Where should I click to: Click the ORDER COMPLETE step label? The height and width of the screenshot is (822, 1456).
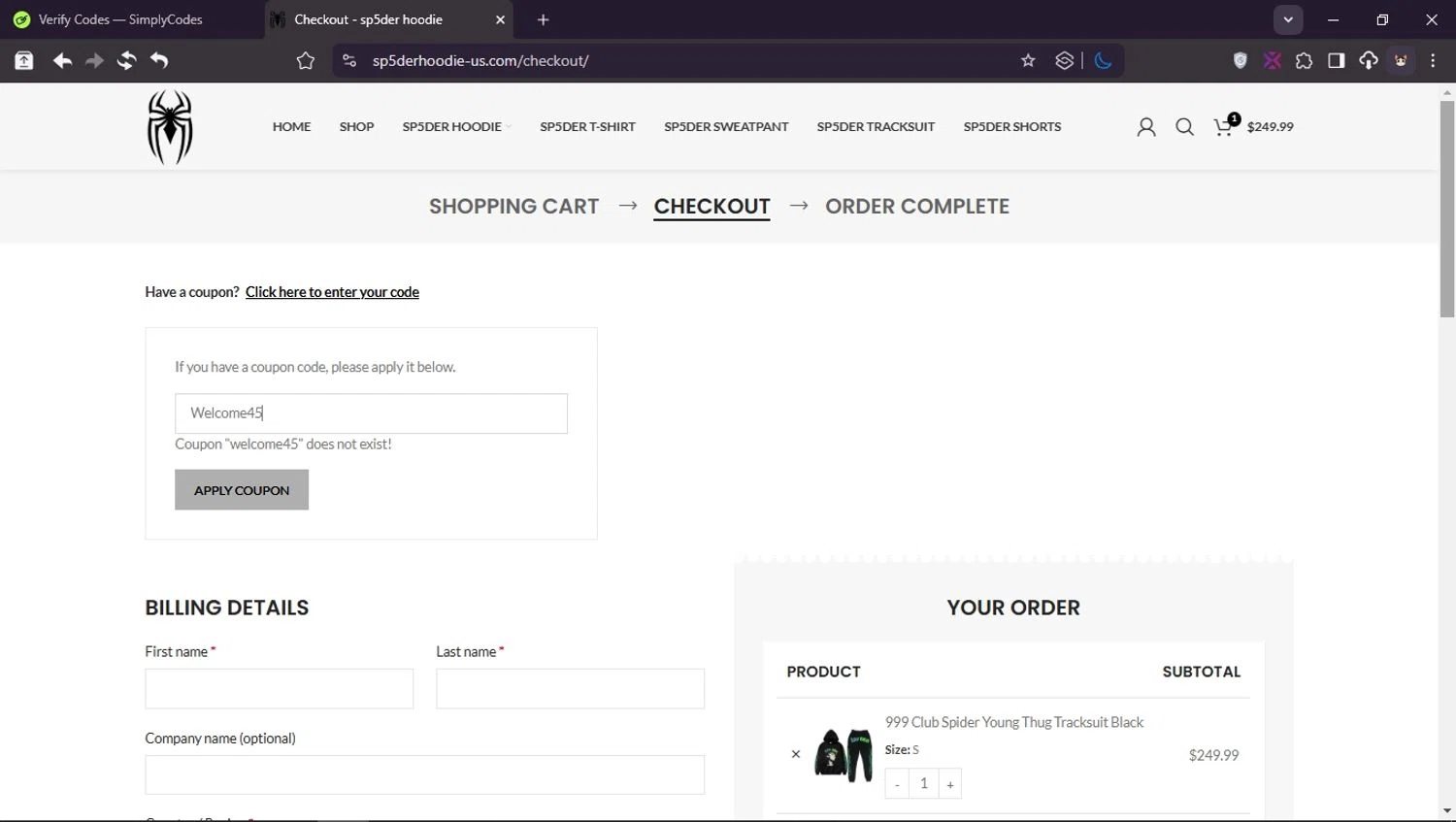coord(917,206)
